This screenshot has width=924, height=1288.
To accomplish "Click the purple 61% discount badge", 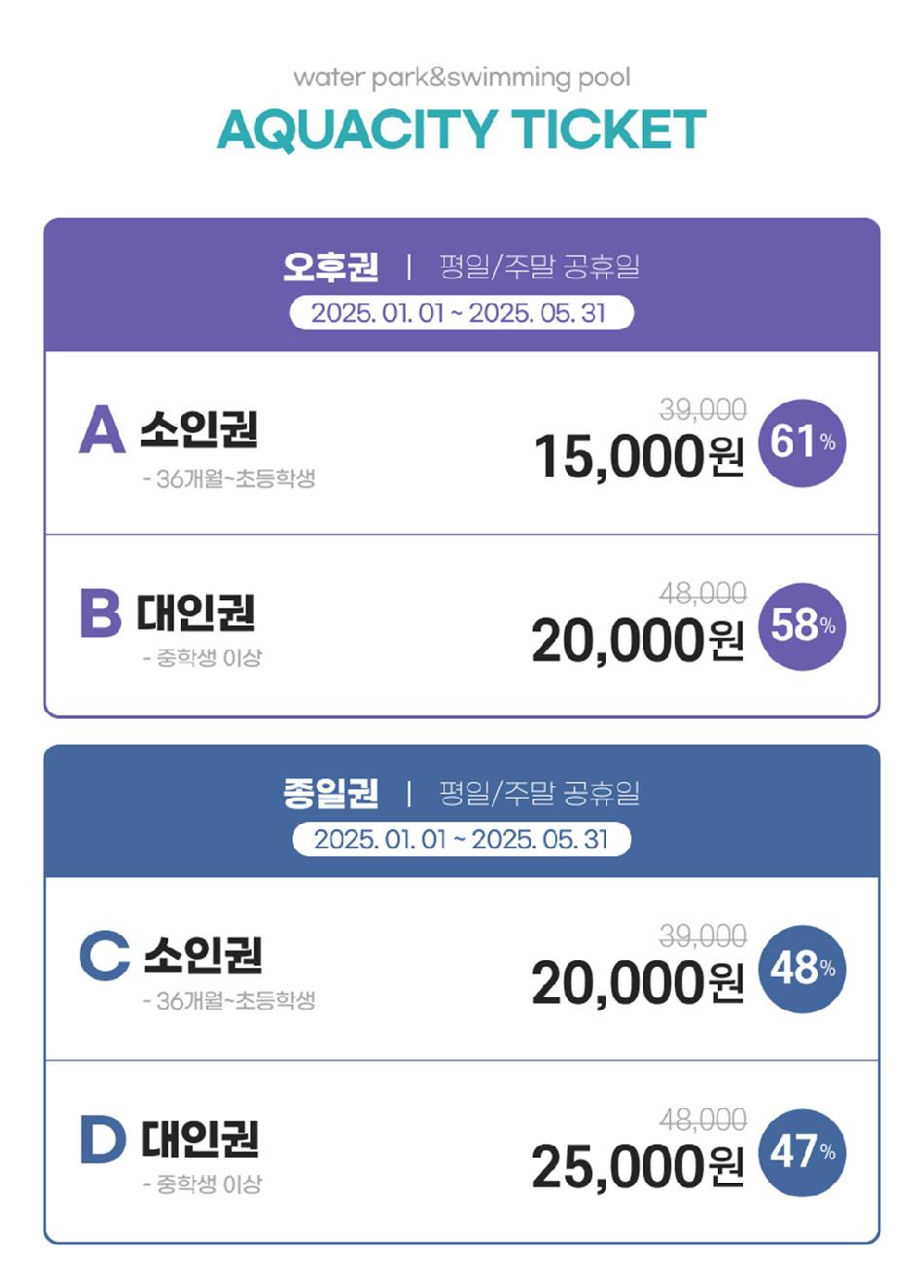I will point(802,443).
